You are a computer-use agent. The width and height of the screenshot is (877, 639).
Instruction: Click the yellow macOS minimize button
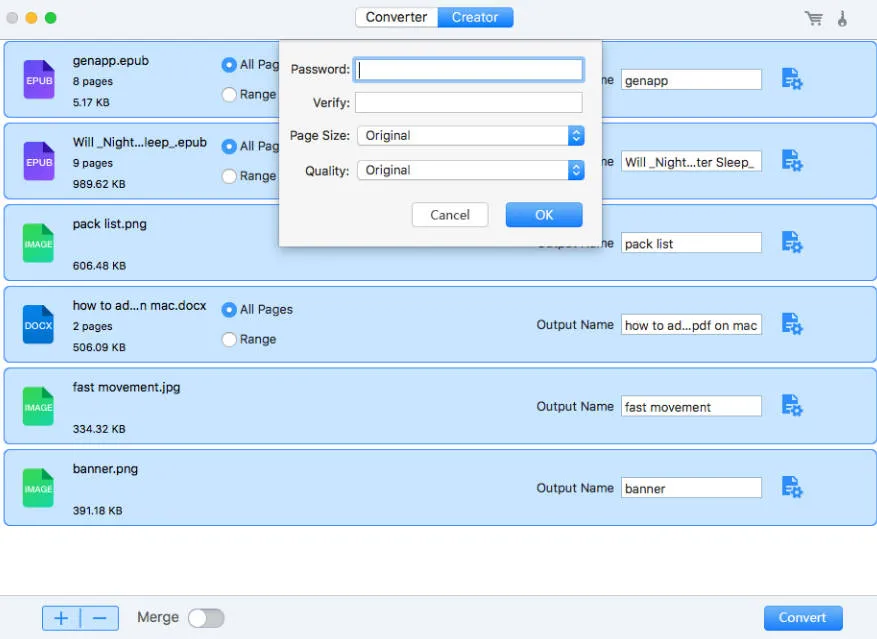[x=31, y=18]
